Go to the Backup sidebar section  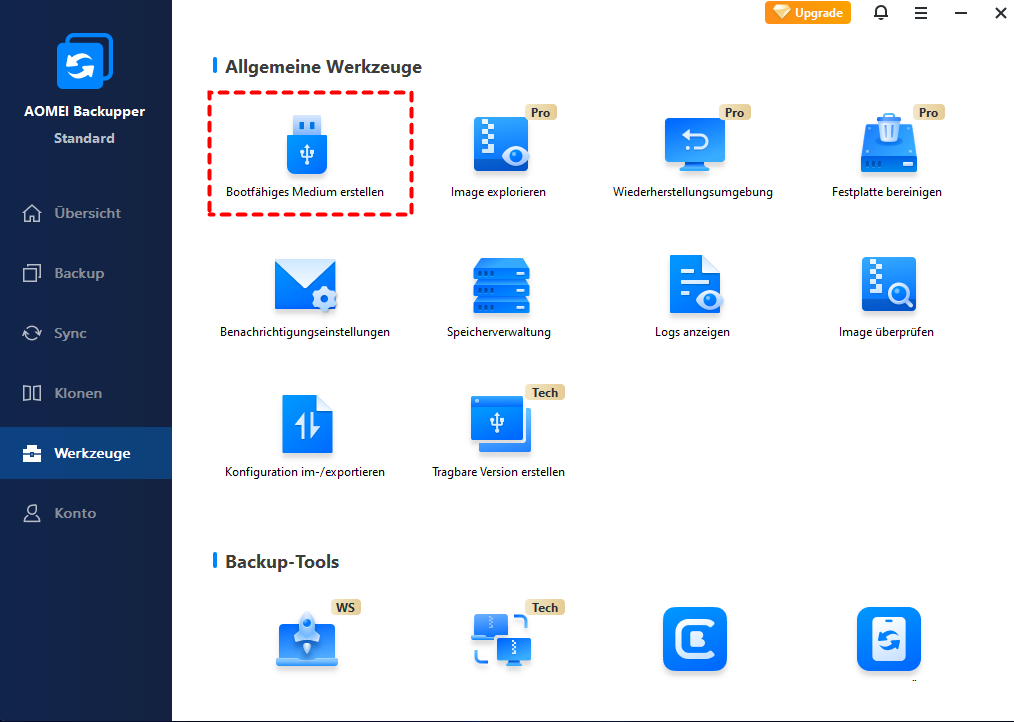click(86, 273)
